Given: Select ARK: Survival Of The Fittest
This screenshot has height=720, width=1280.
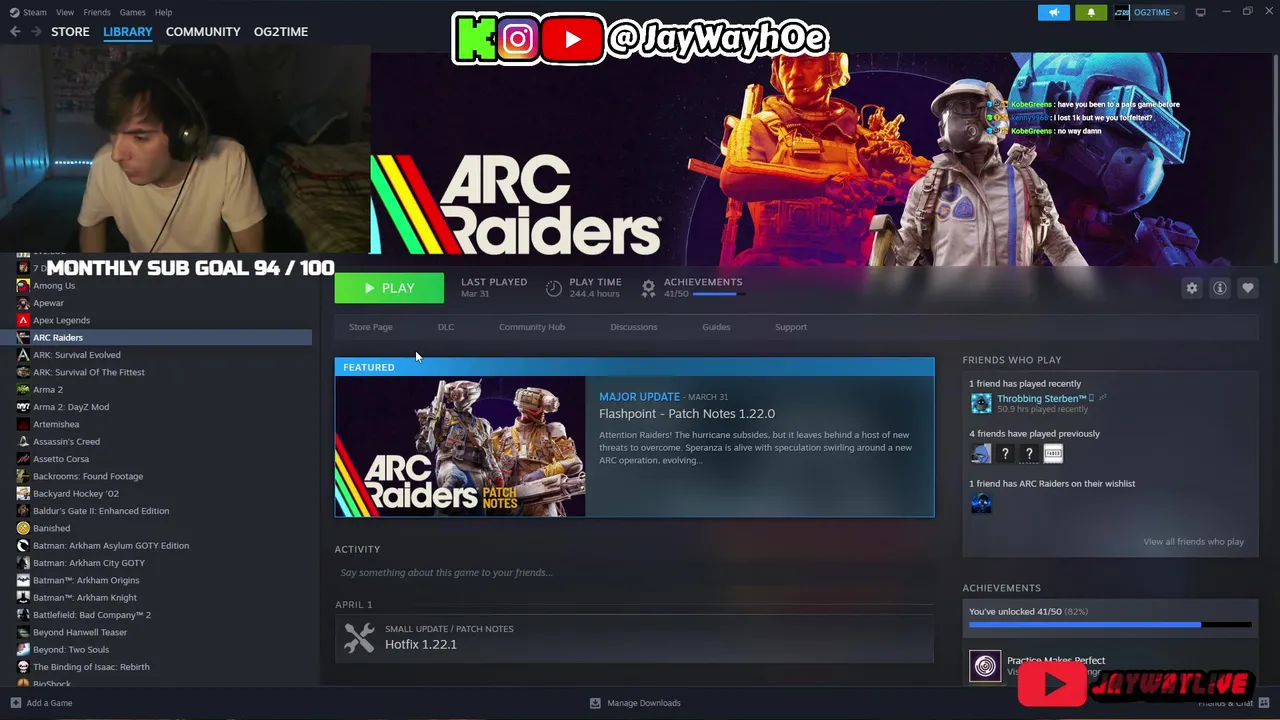Looking at the screenshot, I should [88, 372].
